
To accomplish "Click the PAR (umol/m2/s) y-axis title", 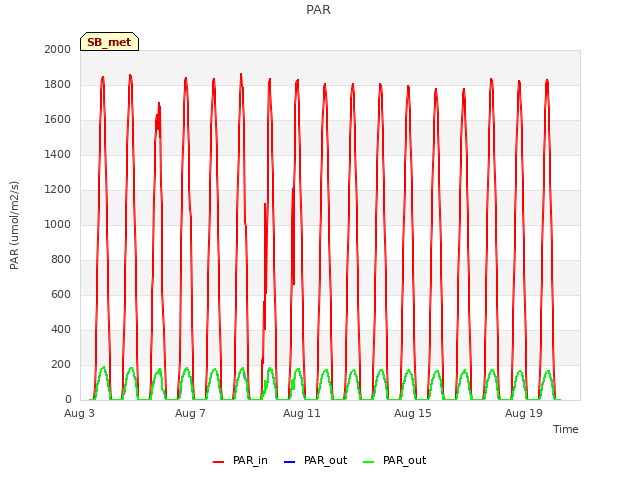I will tap(14, 225).
